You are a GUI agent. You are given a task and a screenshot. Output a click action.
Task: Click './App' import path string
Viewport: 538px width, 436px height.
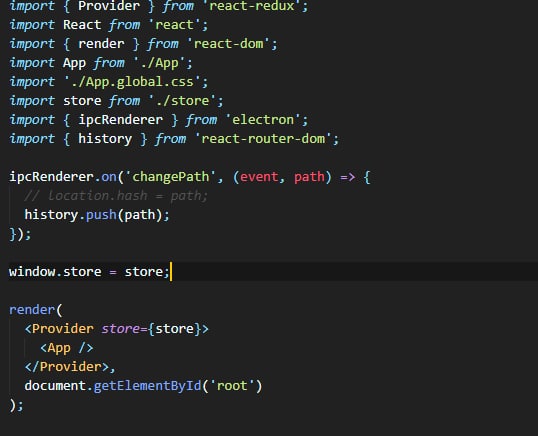pos(159,63)
